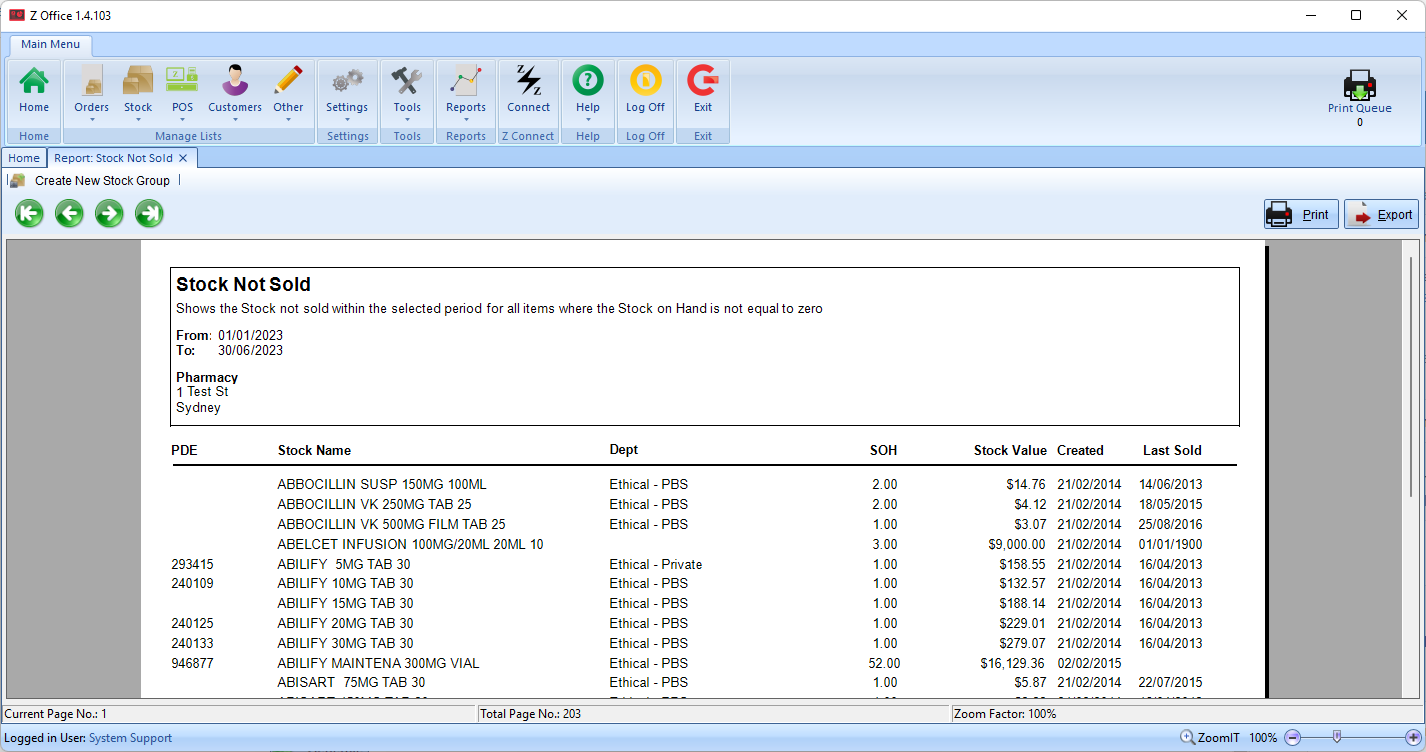The width and height of the screenshot is (1426, 752).
Task: Expand the Other dropdown arrow
Action: coord(288,120)
